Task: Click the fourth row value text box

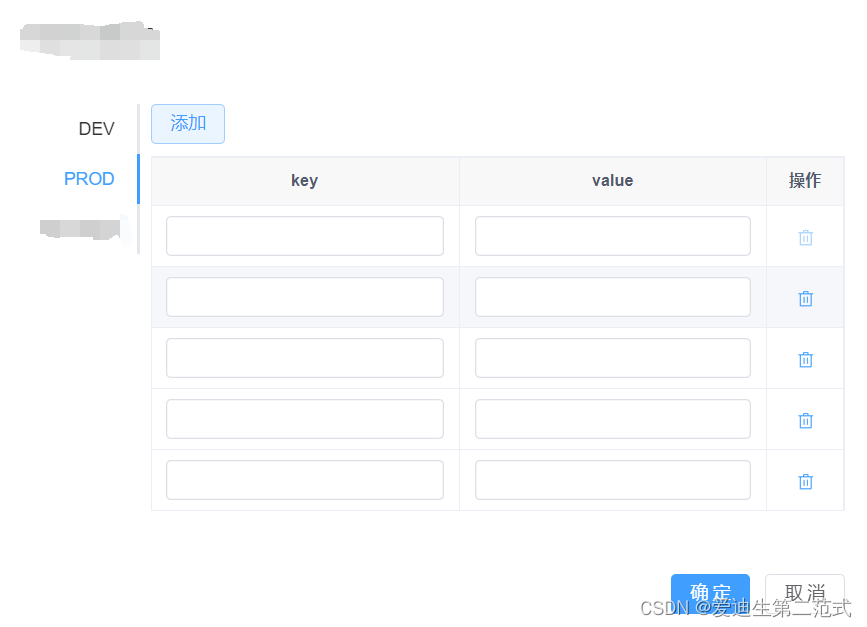Action: pyautogui.click(x=612, y=419)
